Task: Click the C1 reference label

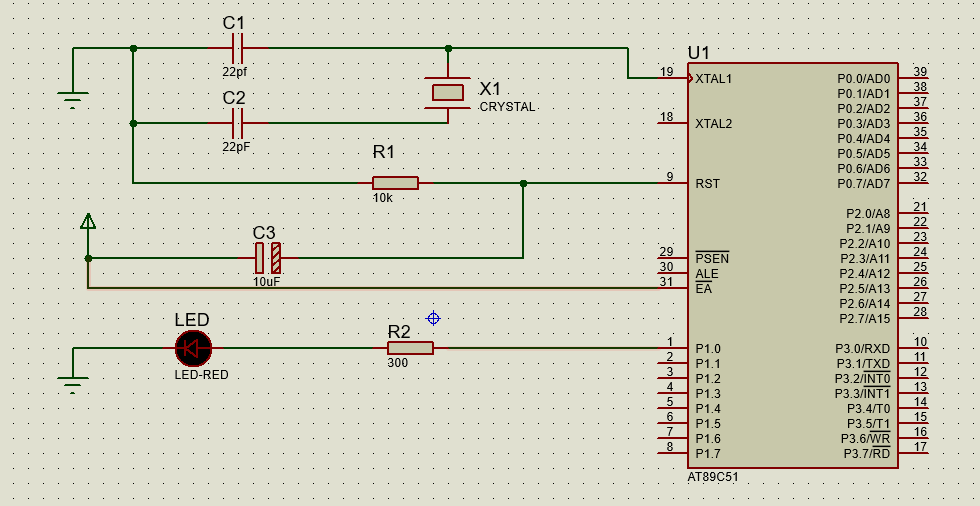Action: click(234, 23)
